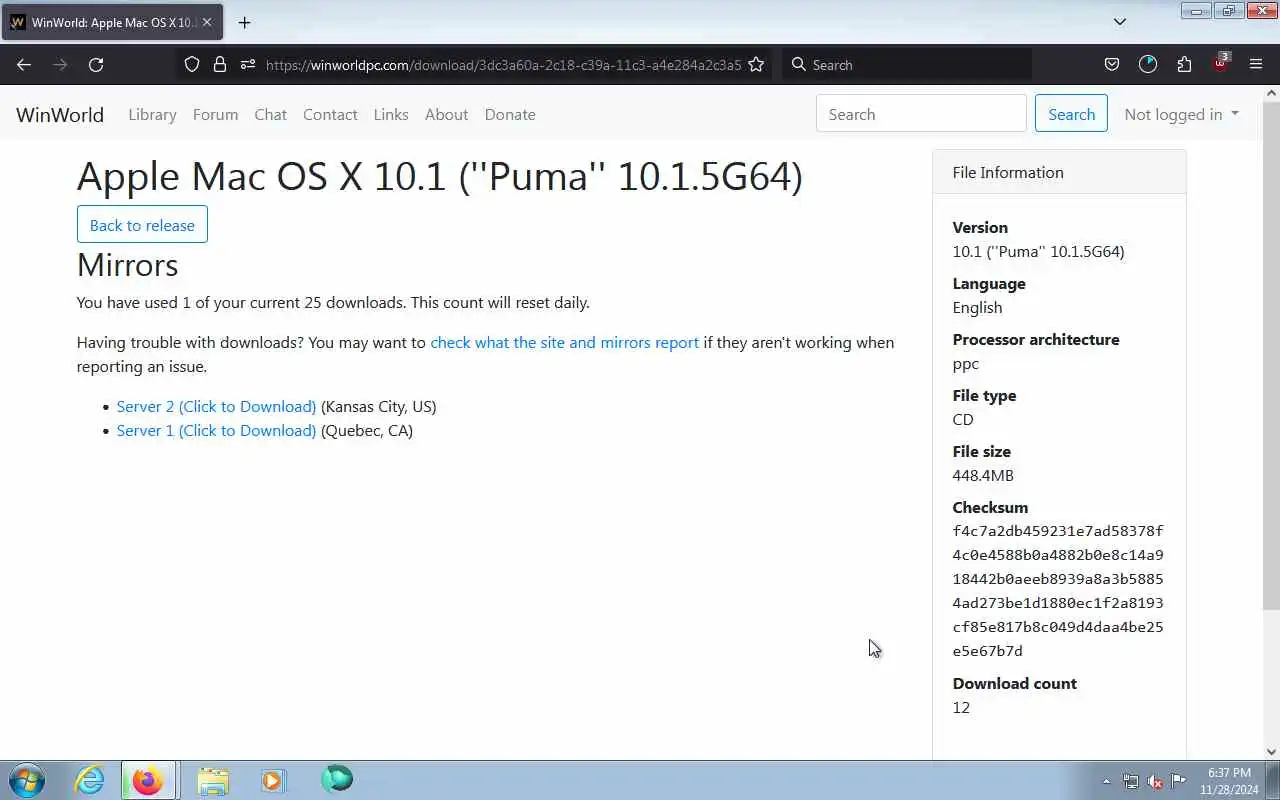Download from Server 1 Quebec

coord(216,430)
